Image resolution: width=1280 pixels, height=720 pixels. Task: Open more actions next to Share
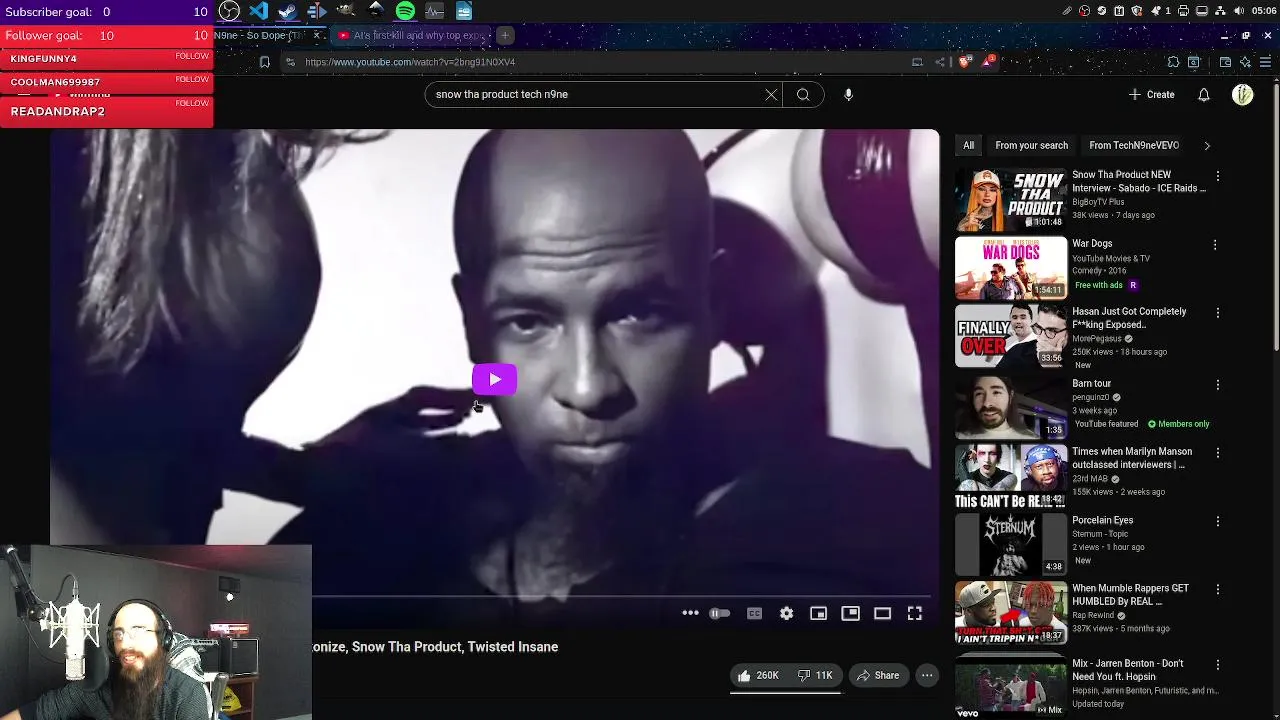(x=927, y=675)
